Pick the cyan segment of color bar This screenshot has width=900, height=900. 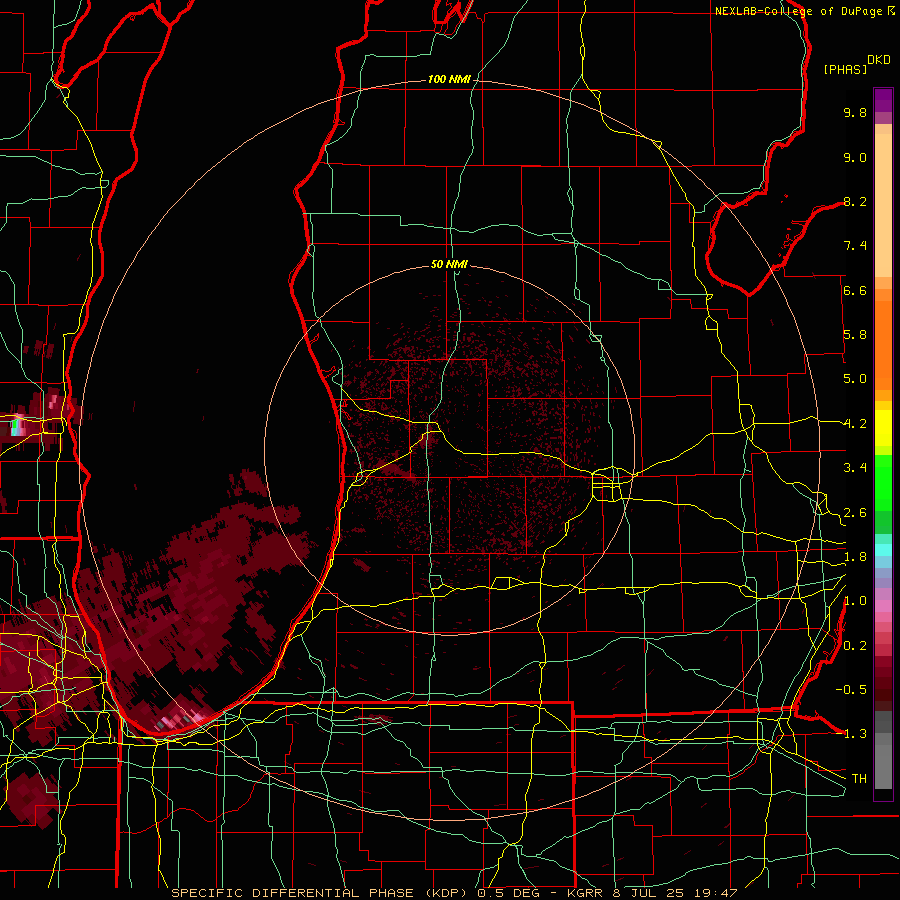click(x=883, y=550)
